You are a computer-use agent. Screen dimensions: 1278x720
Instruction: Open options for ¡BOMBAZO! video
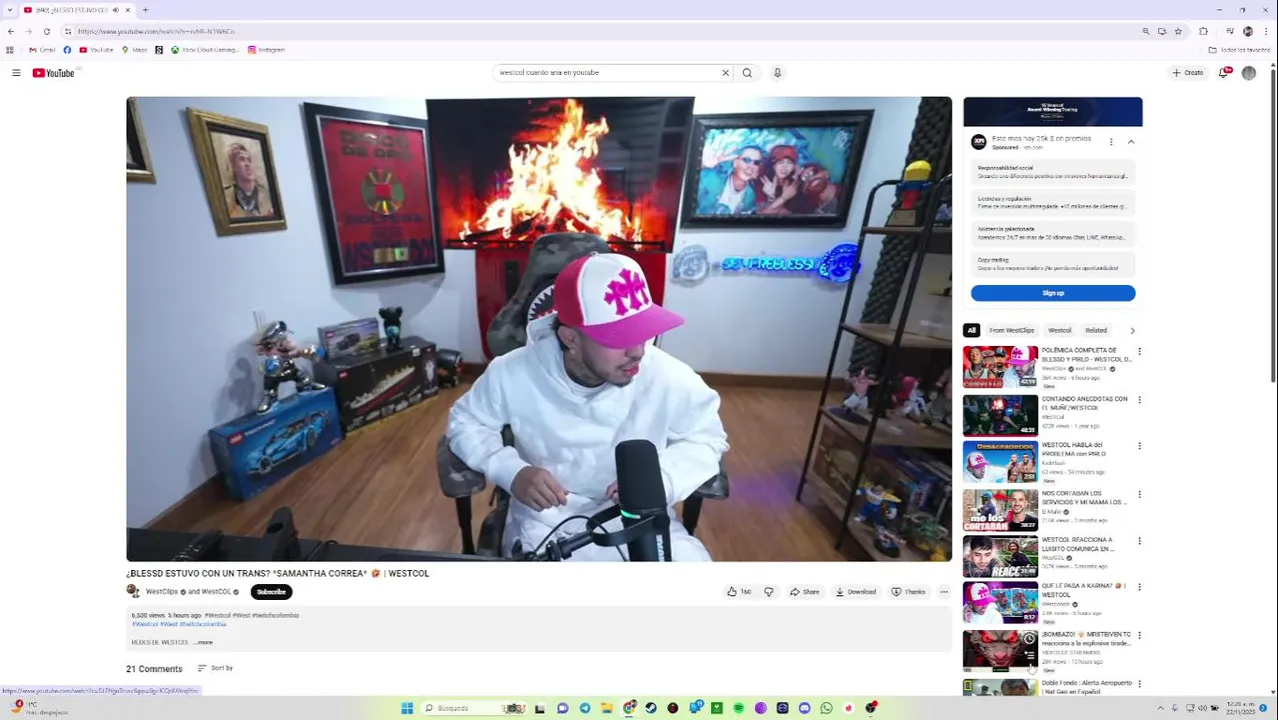pyautogui.click(x=1139, y=635)
